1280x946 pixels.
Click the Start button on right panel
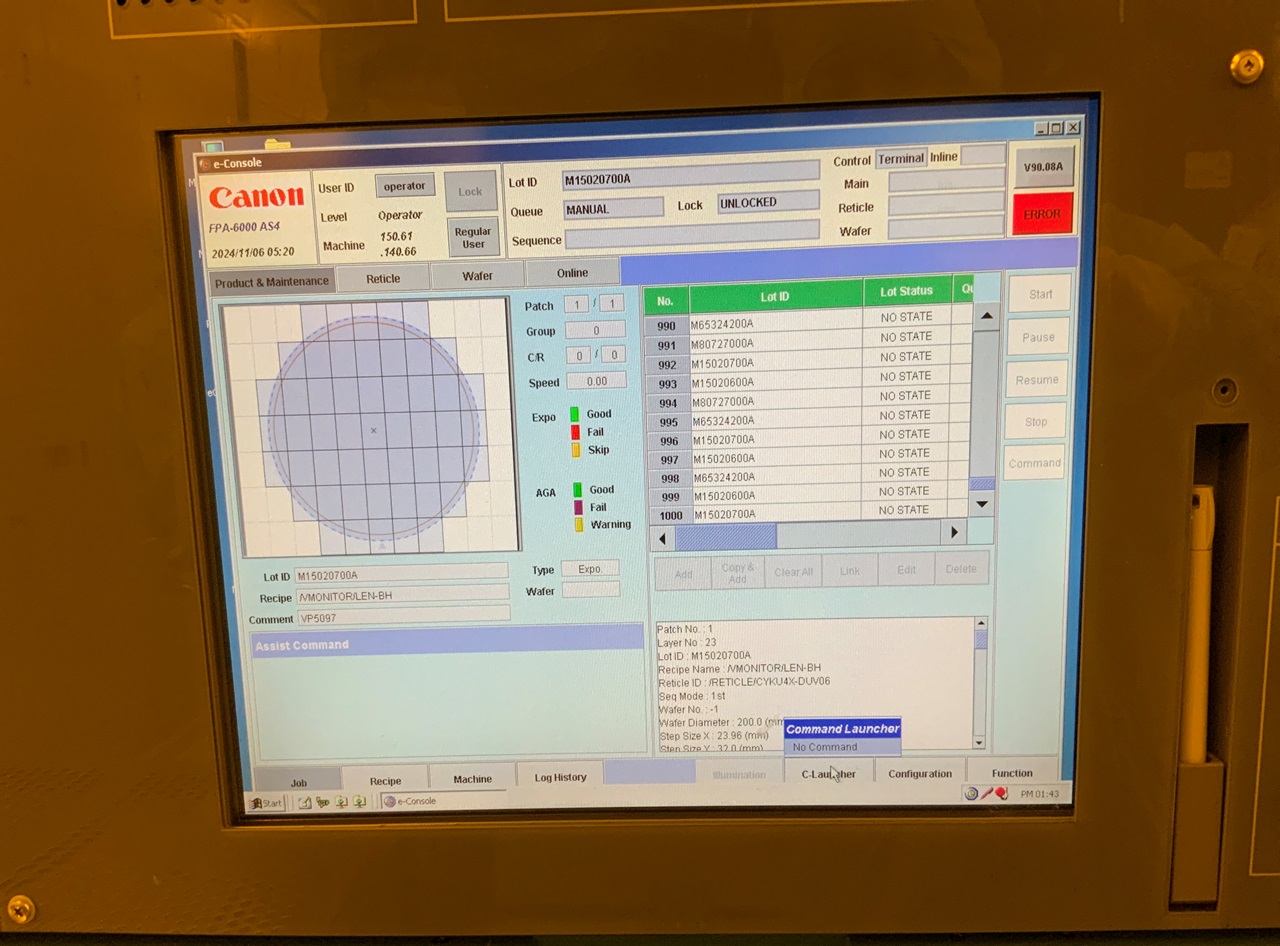[x=1040, y=294]
